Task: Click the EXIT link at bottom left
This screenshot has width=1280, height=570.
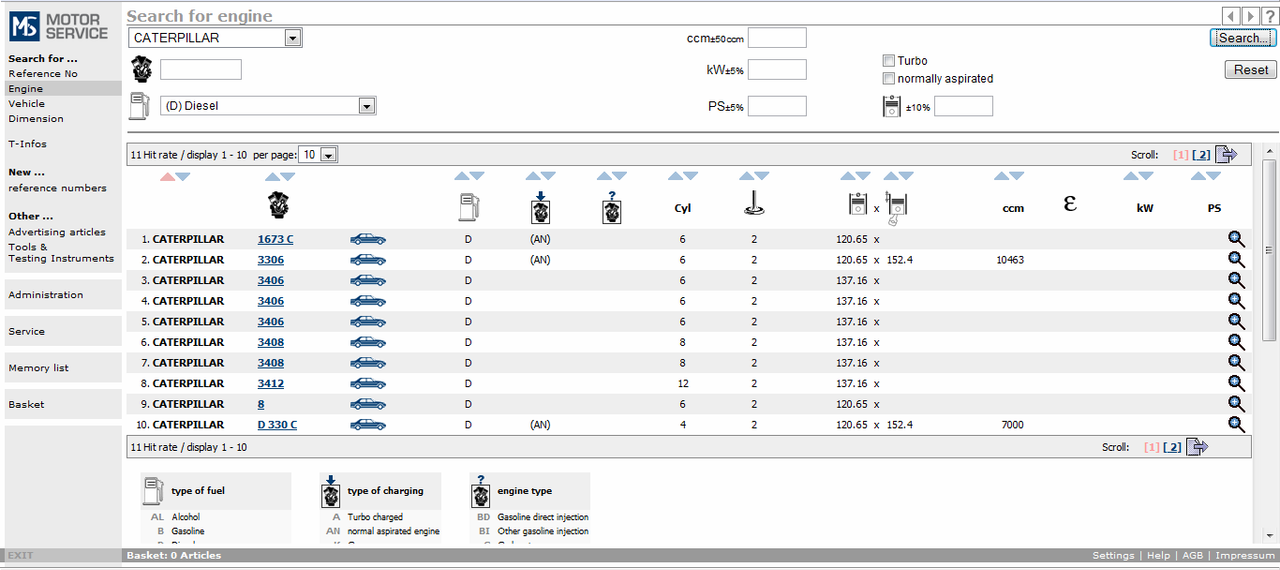Action: [21, 555]
